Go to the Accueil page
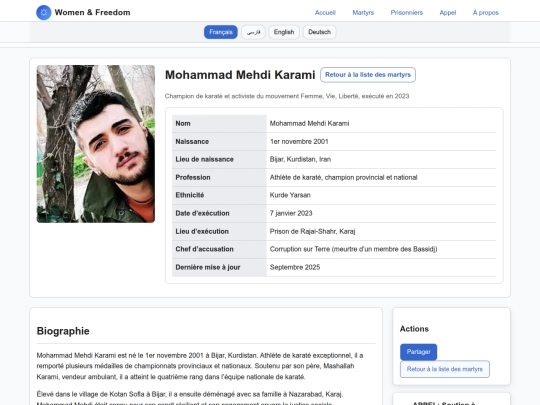Screen dimensions: 540x405 click(325, 13)
